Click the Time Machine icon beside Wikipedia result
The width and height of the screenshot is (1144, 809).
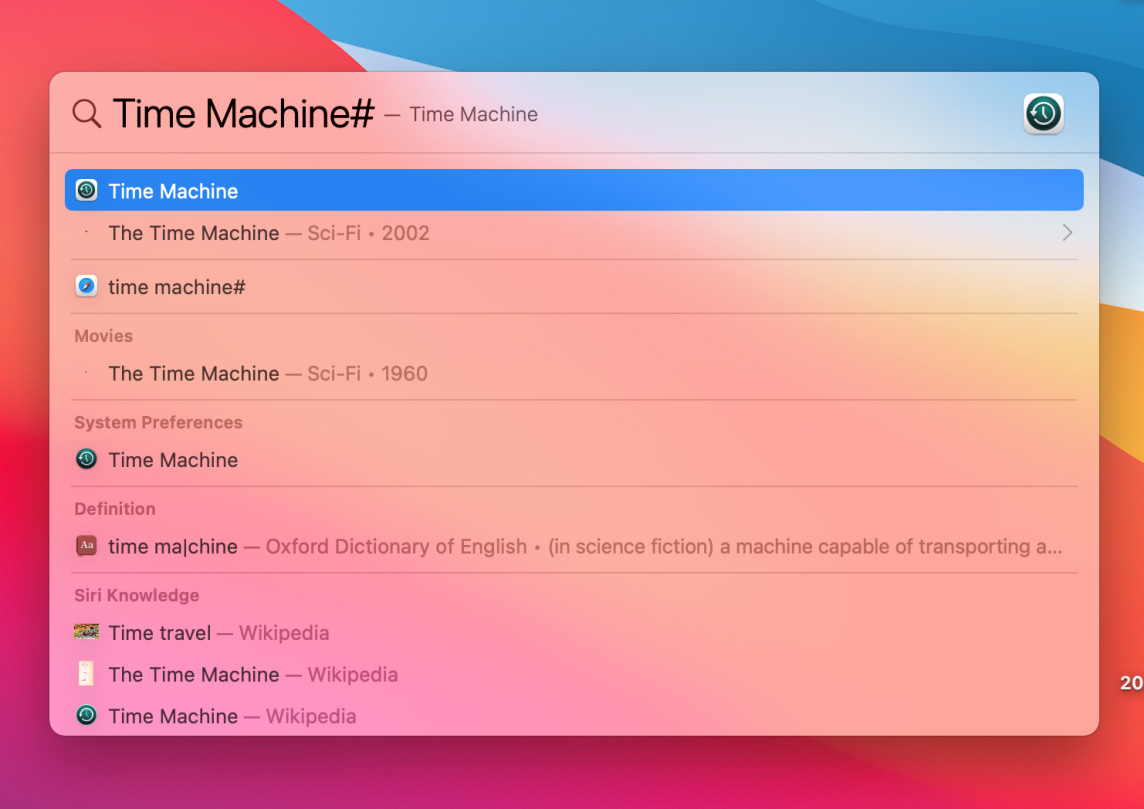(x=87, y=715)
